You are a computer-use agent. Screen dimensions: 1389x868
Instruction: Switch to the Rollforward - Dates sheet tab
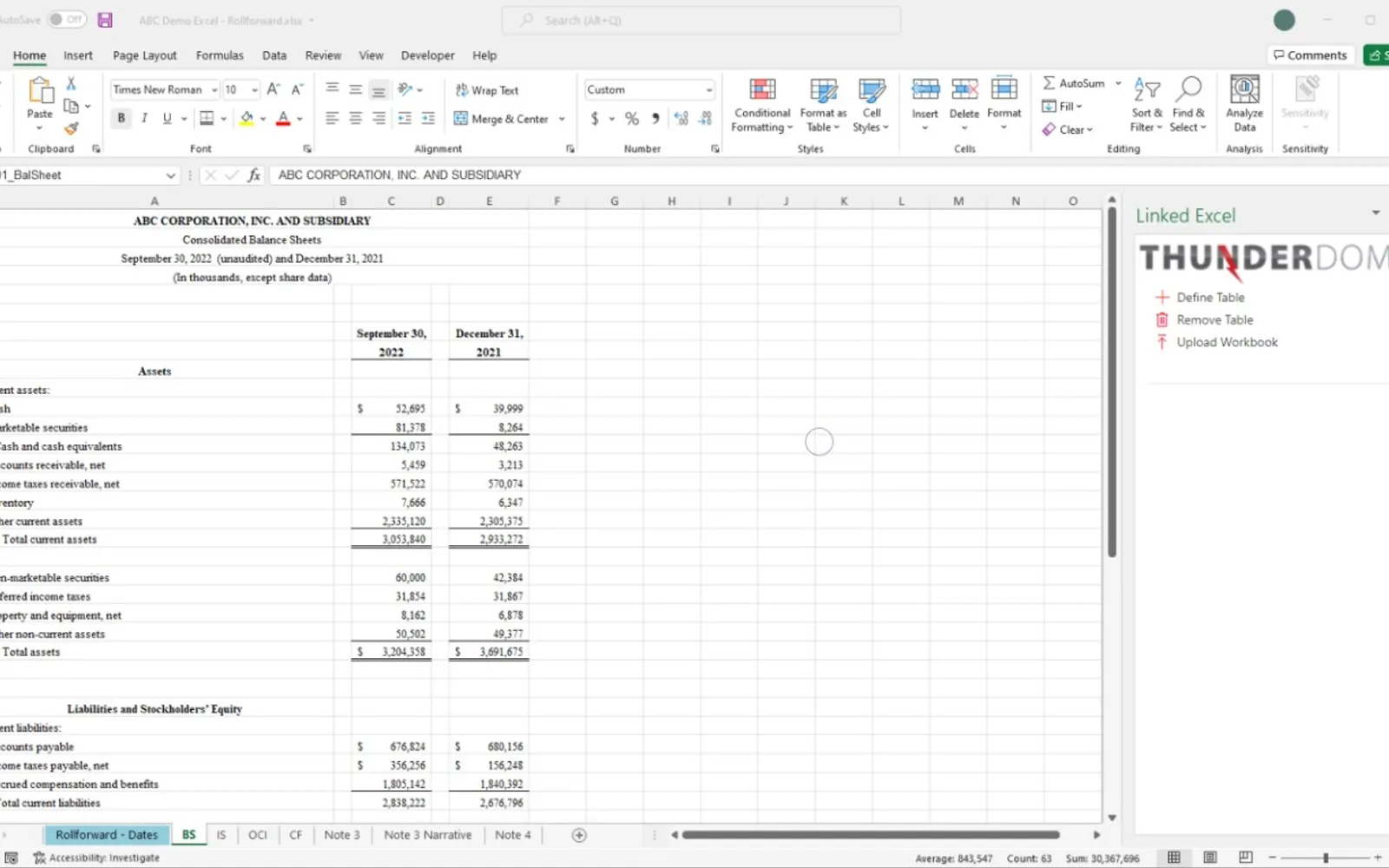(x=107, y=835)
